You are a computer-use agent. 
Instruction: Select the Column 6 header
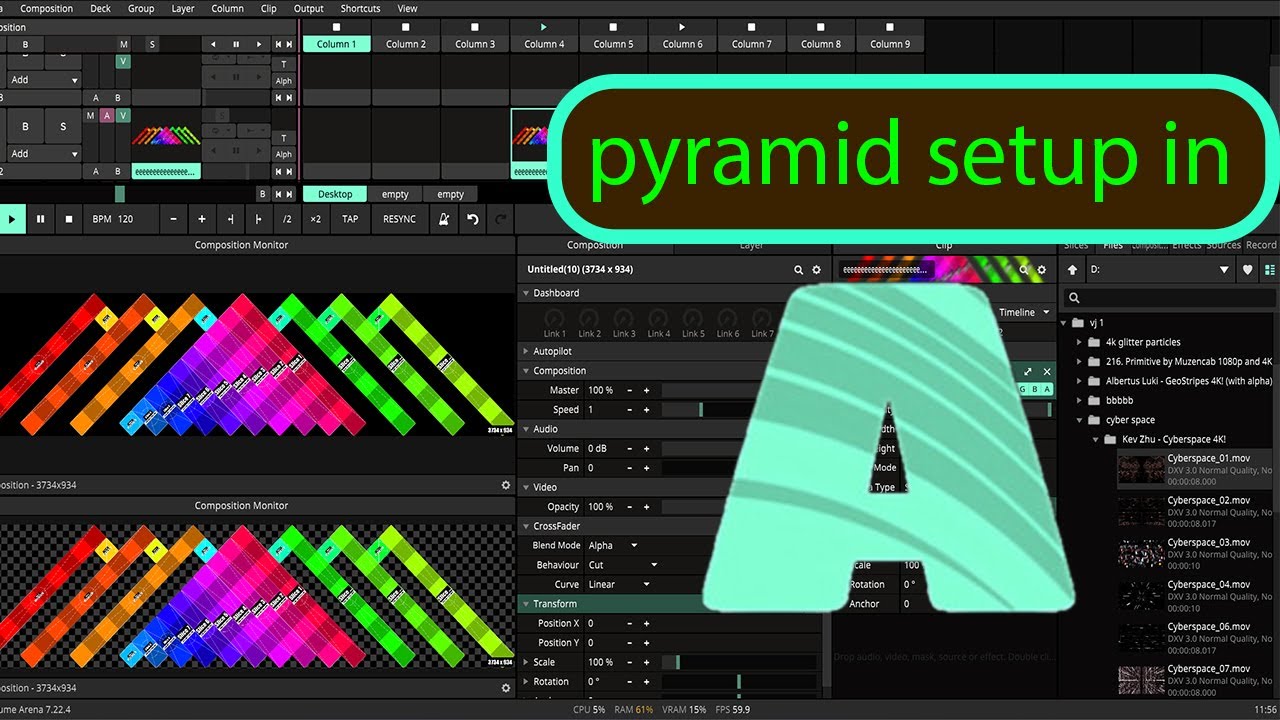click(682, 44)
